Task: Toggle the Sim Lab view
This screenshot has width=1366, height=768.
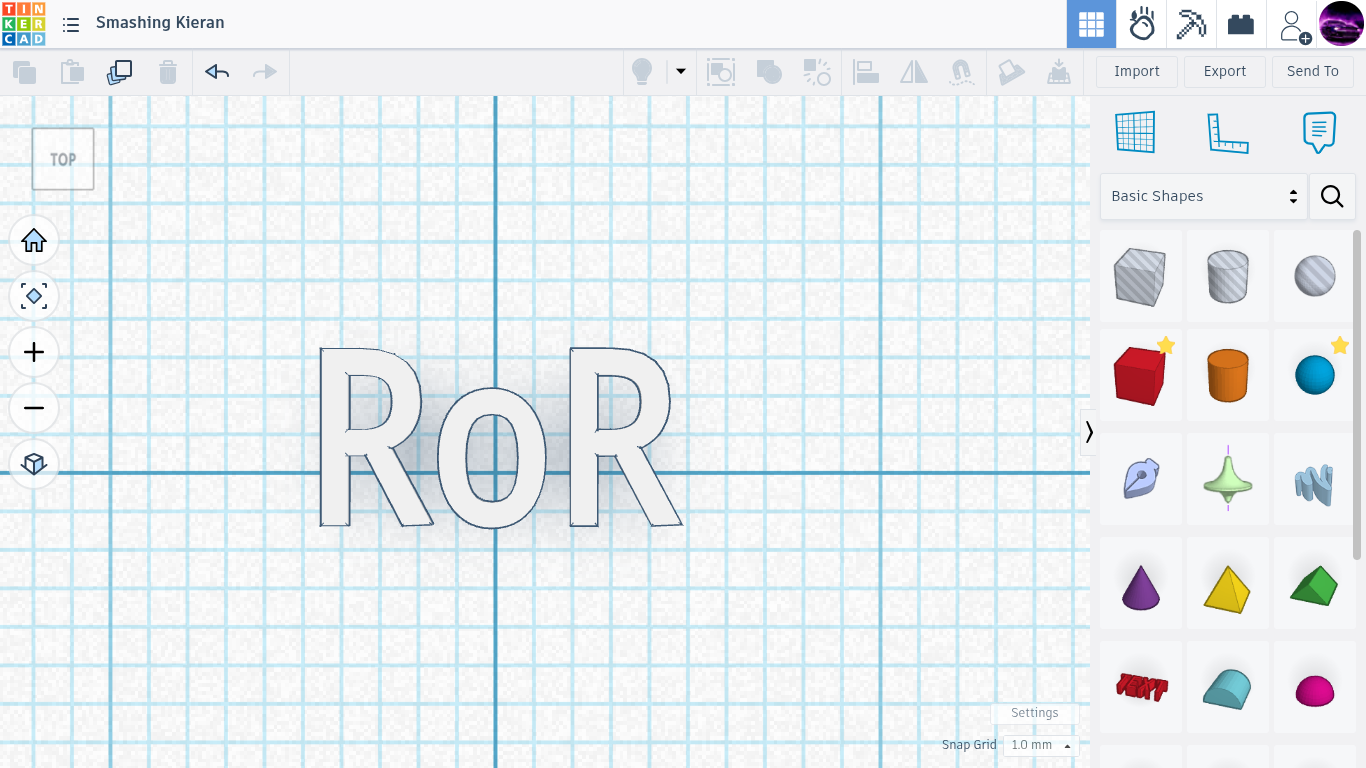Action: coord(1141,24)
